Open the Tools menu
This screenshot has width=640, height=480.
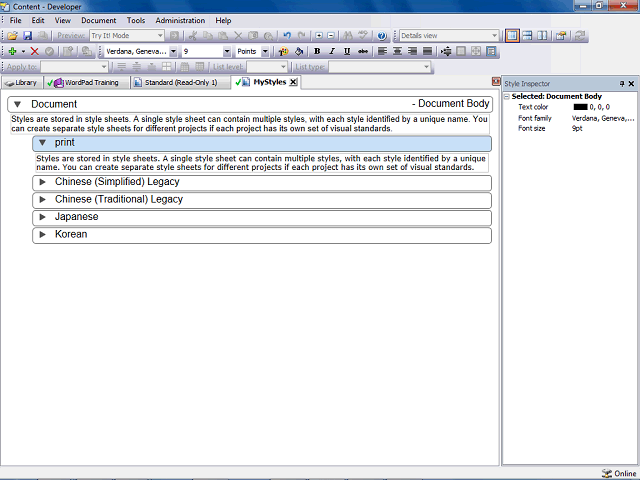pyautogui.click(x=136, y=20)
